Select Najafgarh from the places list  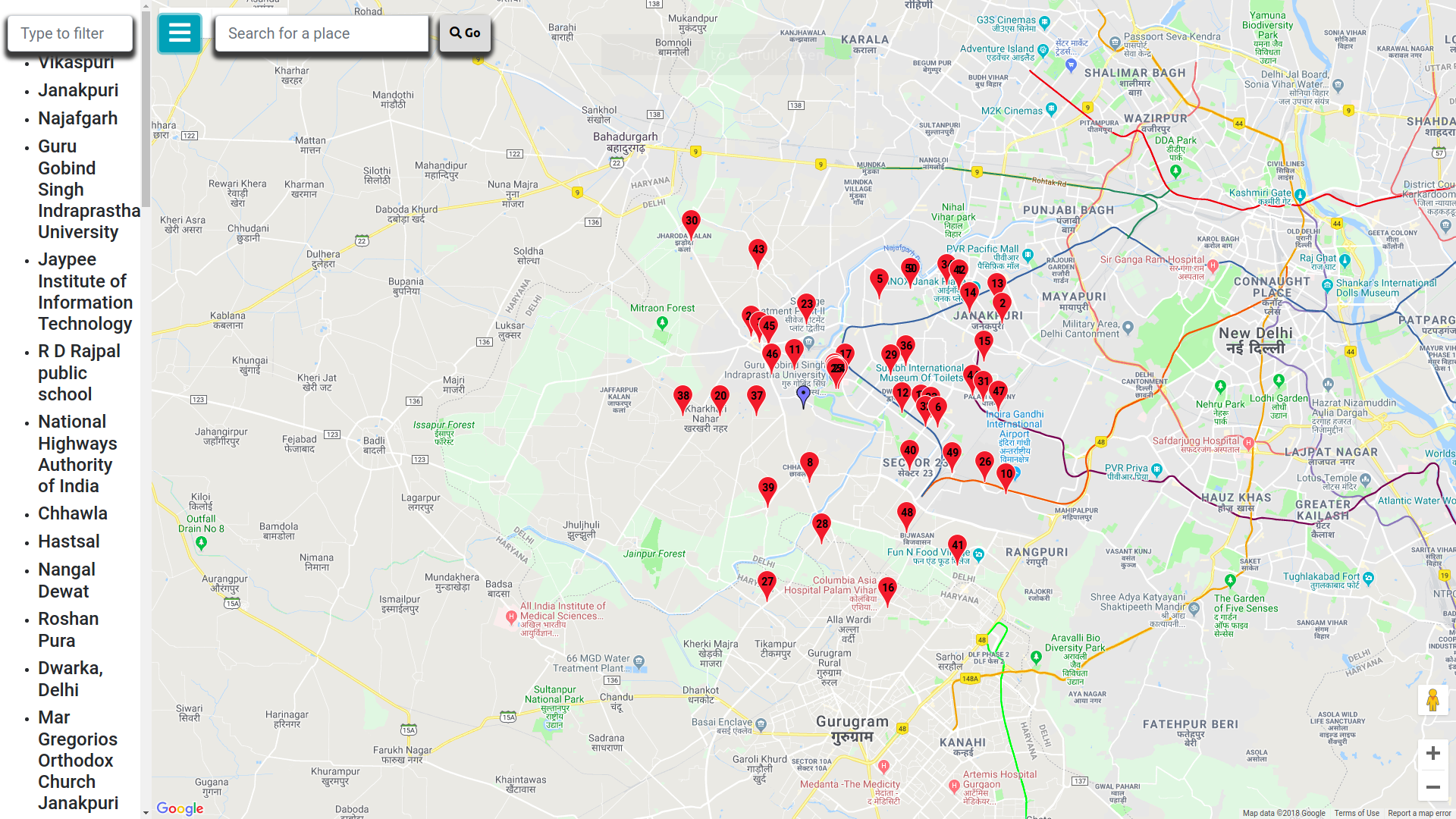tap(78, 118)
